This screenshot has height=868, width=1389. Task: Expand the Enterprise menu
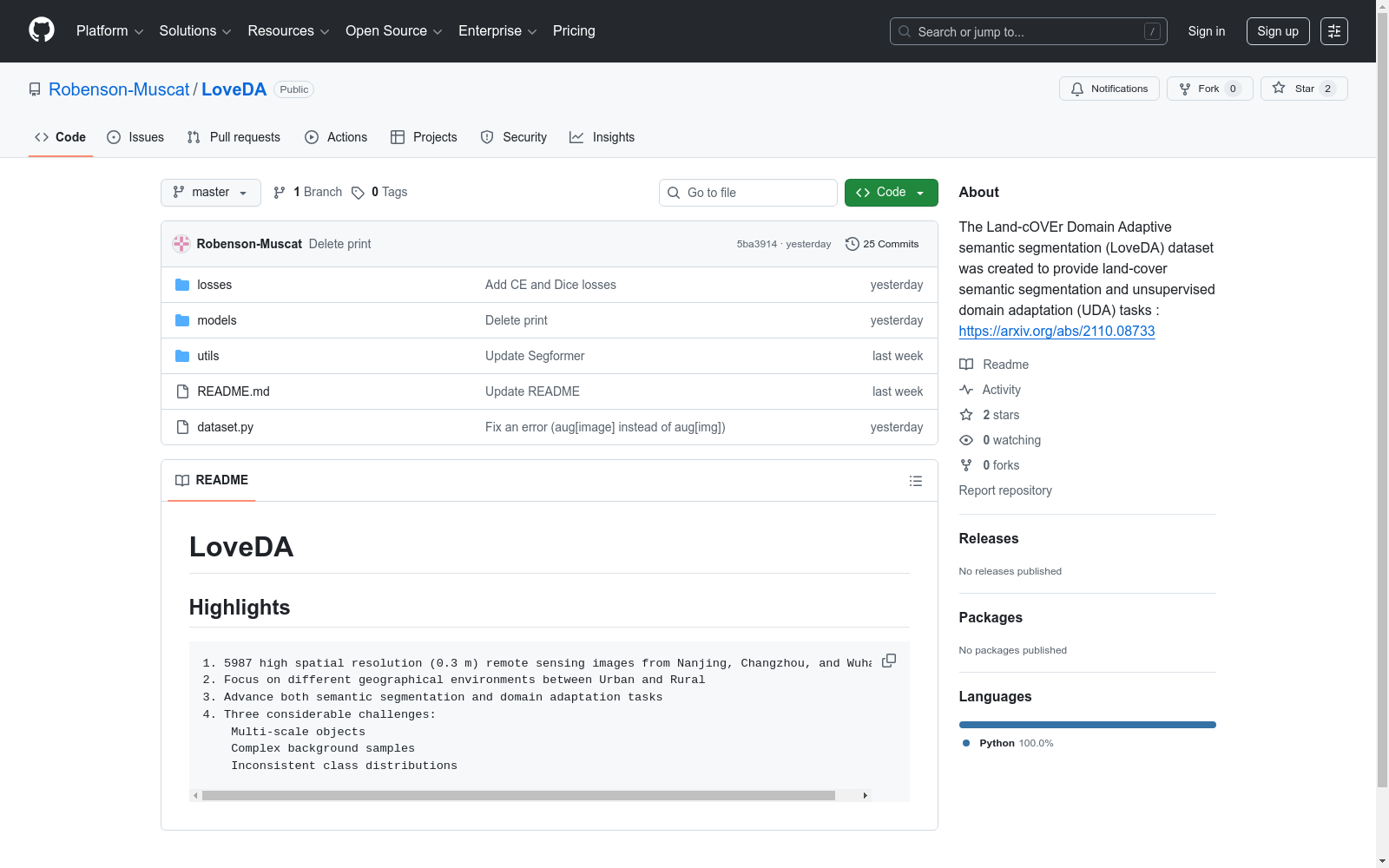497,31
